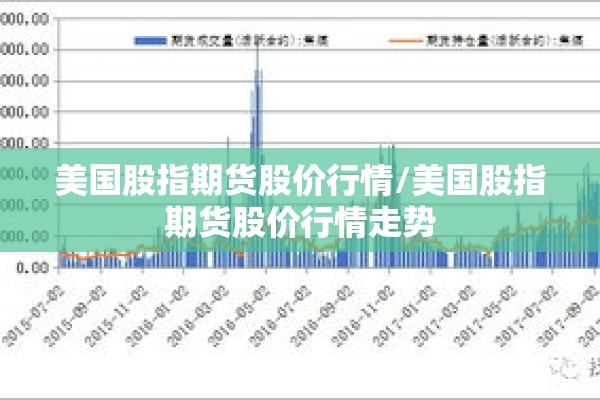The height and width of the screenshot is (400, 600).
Task: Click the 2016-07 date axis label
Action: (280, 317)
